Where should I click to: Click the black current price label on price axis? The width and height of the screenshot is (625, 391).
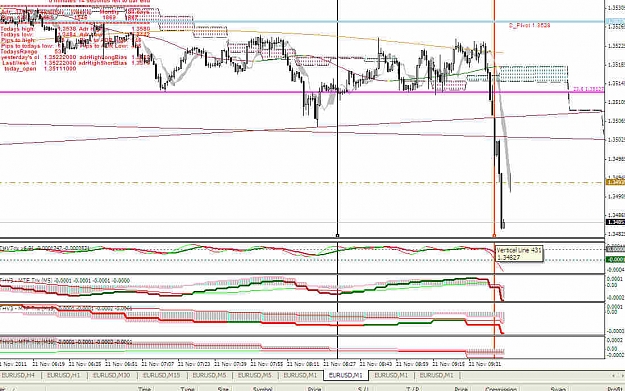(x=615, y=222)
